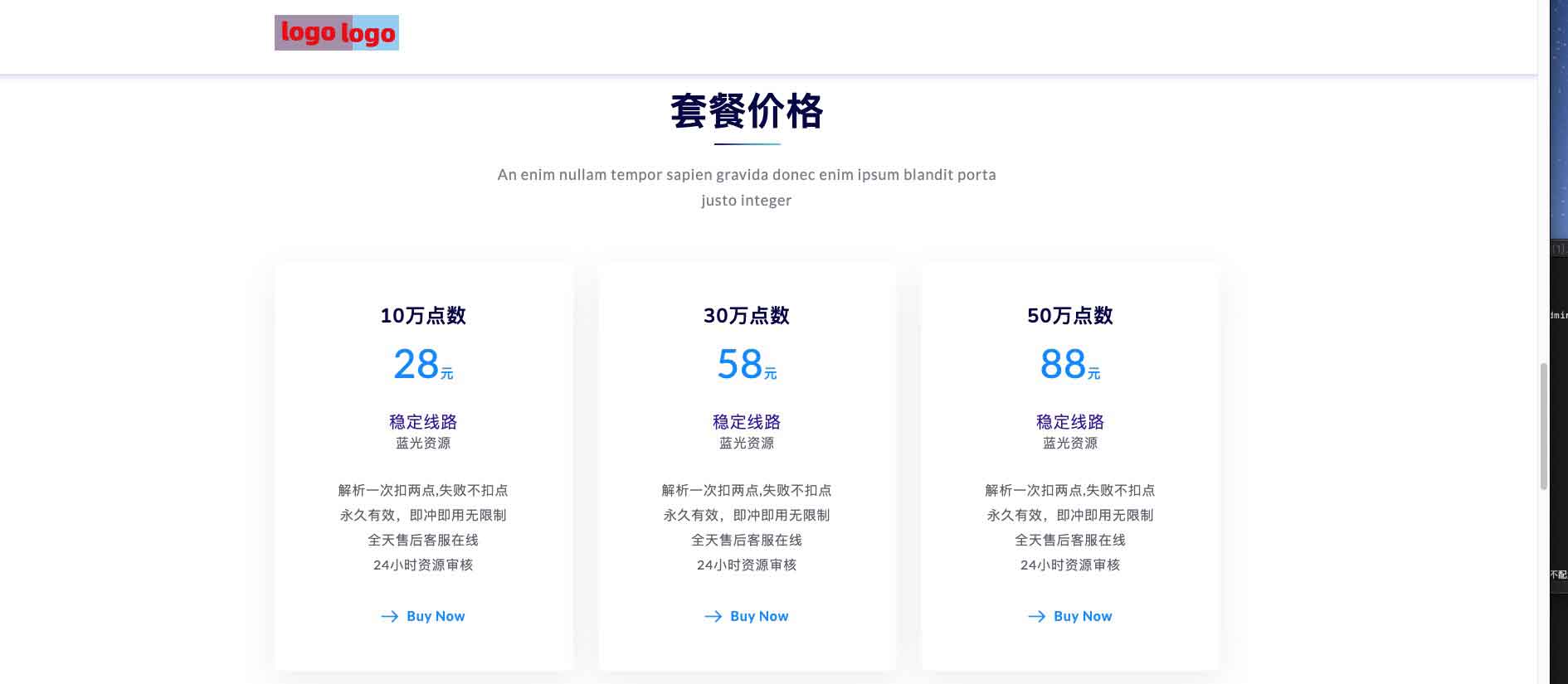Click 稳定线路 in the 50万点数 card
Image resolution: width=1568 pixels, height=684 pixels.
tap(1070, 422)
